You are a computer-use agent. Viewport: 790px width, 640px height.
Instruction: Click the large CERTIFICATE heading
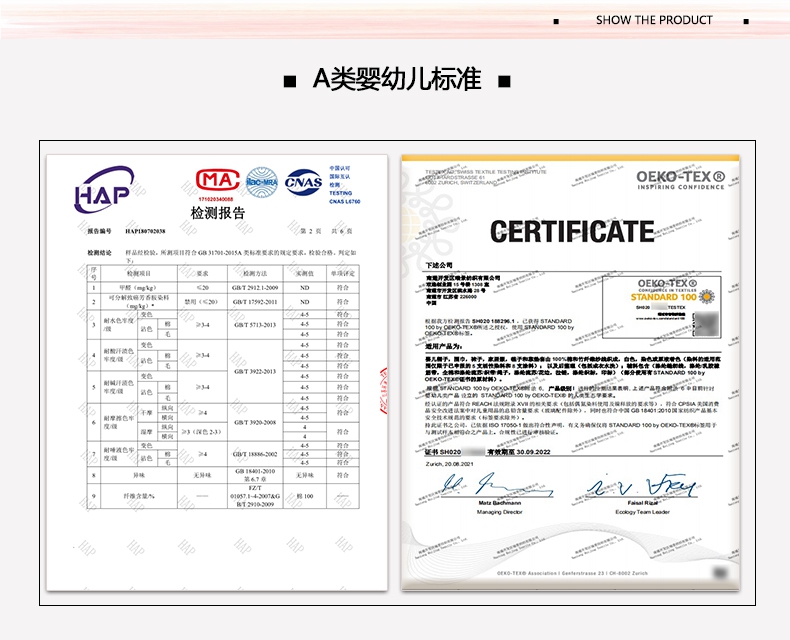point(571,232)
